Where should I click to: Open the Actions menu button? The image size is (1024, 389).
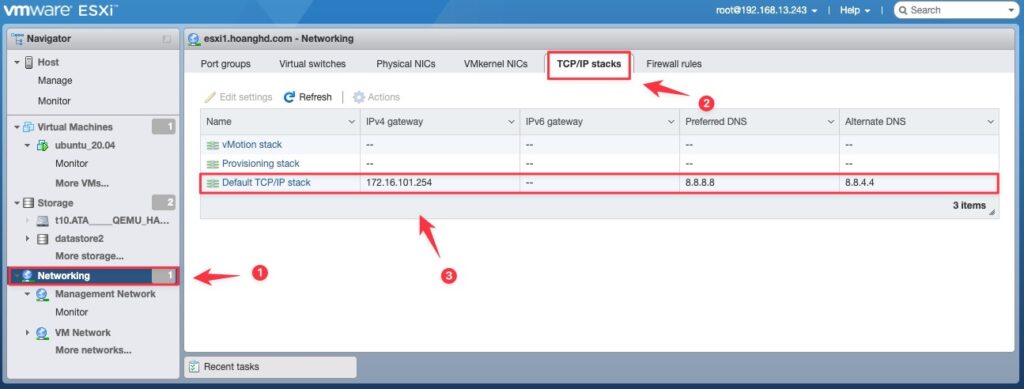pos(376,97)
